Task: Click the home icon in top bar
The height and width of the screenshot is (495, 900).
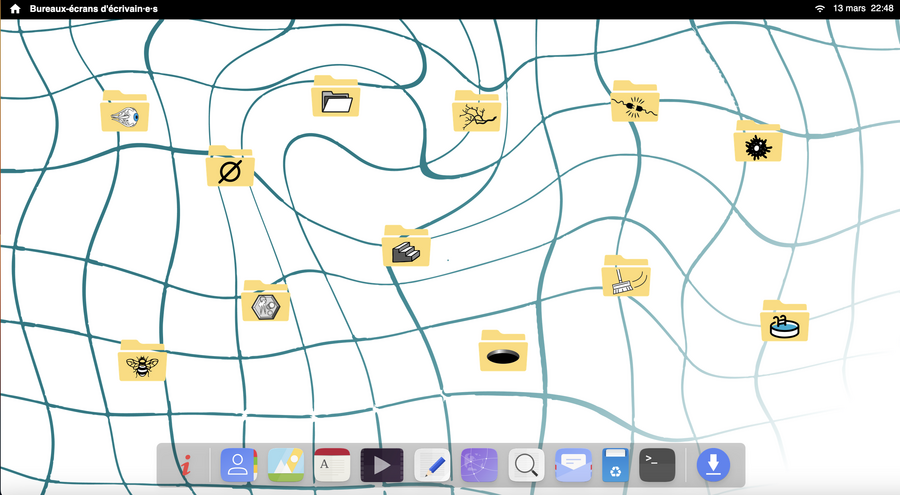Action: click(15, 8)
